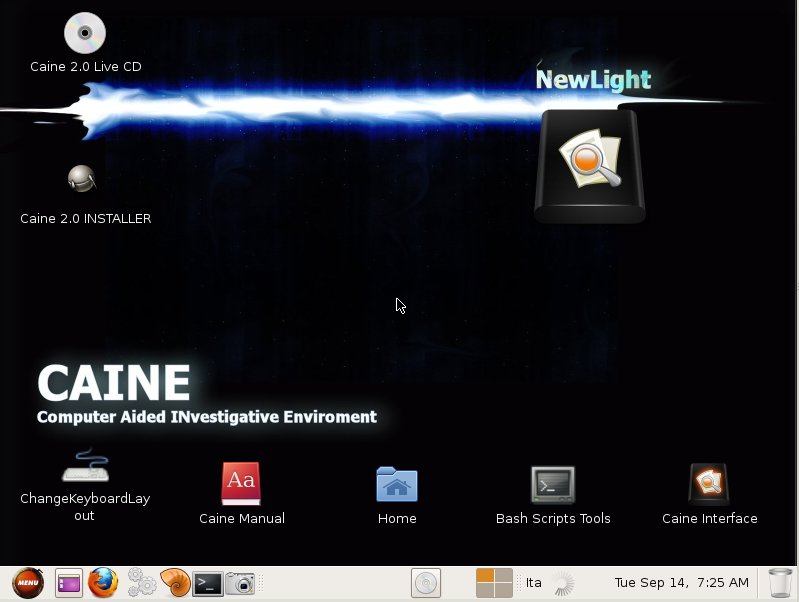Open the red MENU button in taskbar
The width and height of the screenshot is (799, 602).
click(x=28, y=583)
